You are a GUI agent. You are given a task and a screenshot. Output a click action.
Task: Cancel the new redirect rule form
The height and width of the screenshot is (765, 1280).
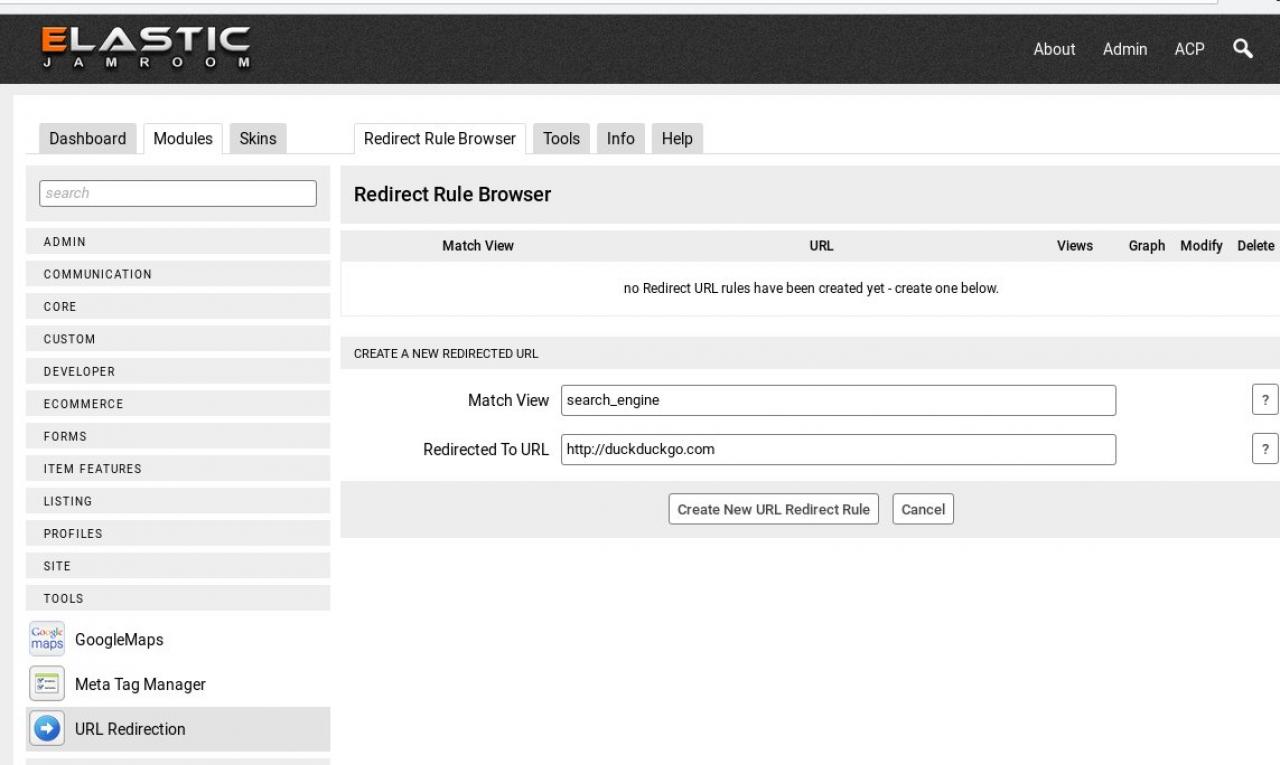(922, 509)
